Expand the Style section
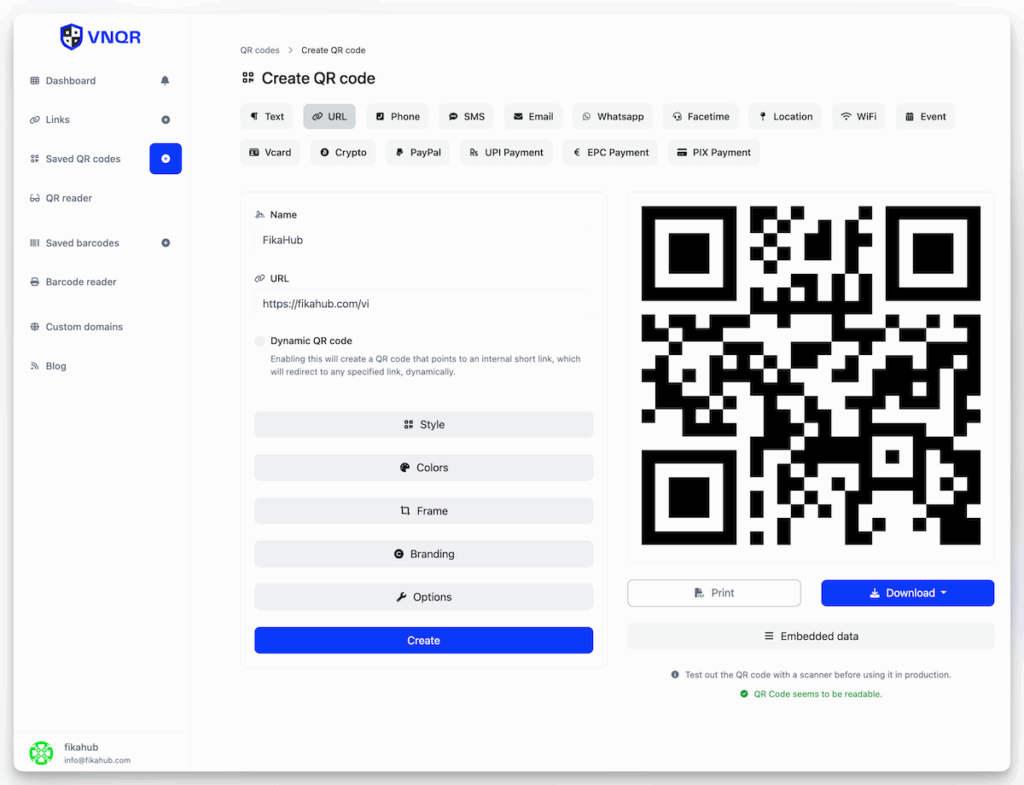1024x785 pixels. [x=423, y=425]
